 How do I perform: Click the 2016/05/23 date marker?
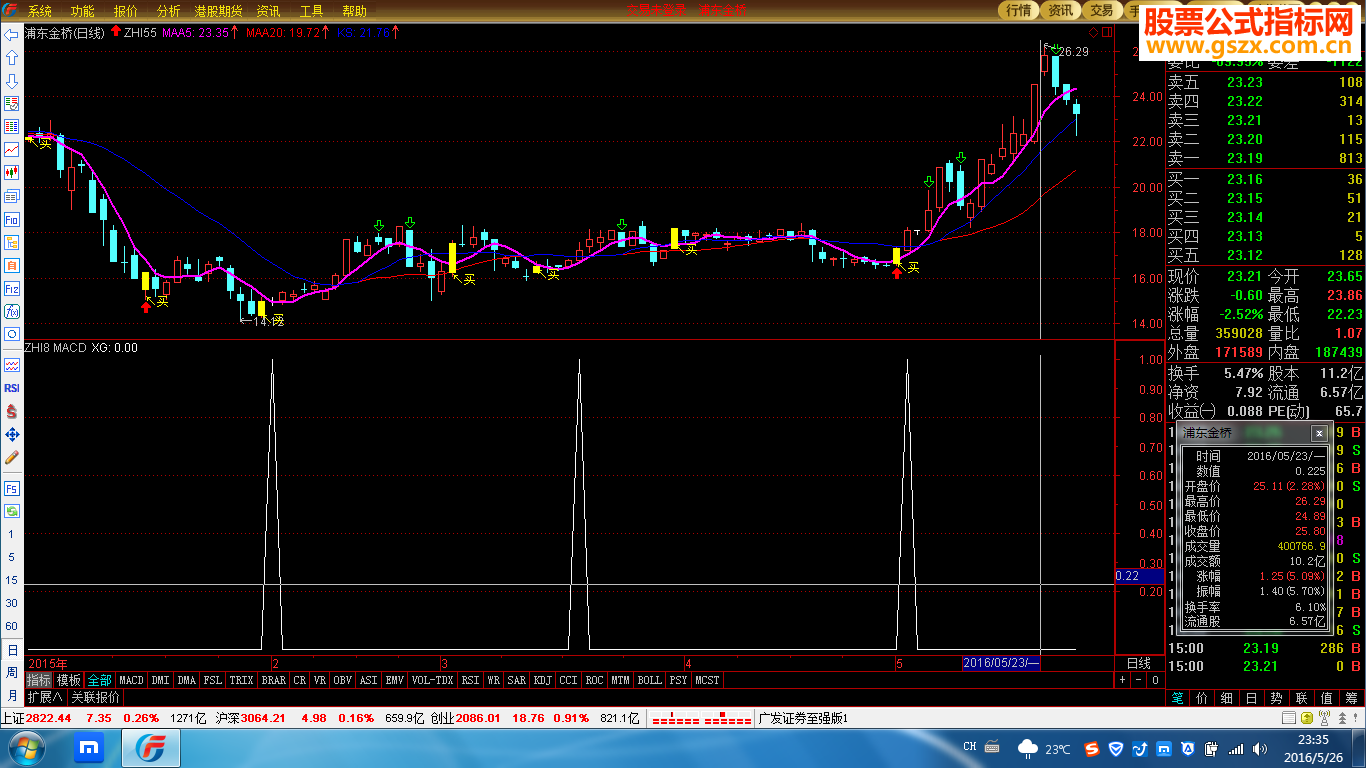pyautogui.click(x=1001, y=663)
